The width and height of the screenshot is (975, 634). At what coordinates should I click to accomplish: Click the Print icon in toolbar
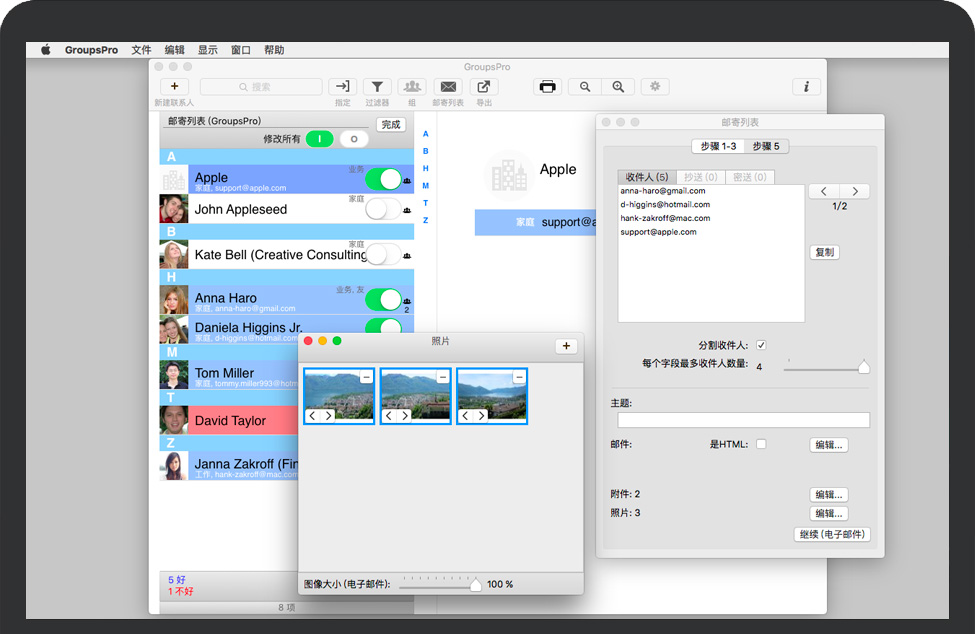point(547,87)
